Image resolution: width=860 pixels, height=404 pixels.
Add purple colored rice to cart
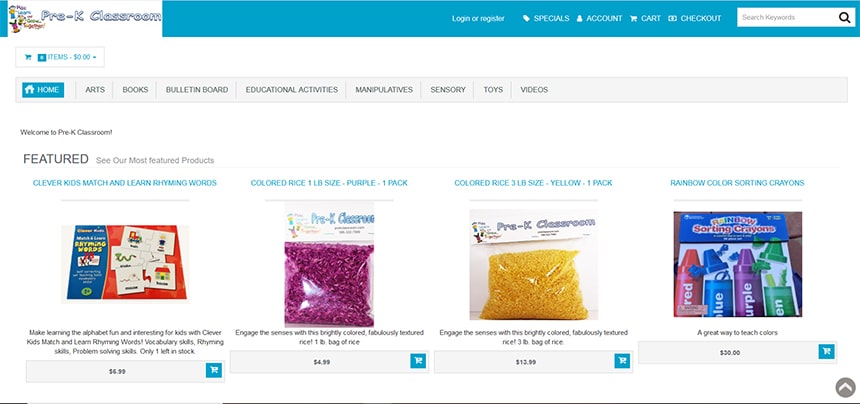[418, 361]
